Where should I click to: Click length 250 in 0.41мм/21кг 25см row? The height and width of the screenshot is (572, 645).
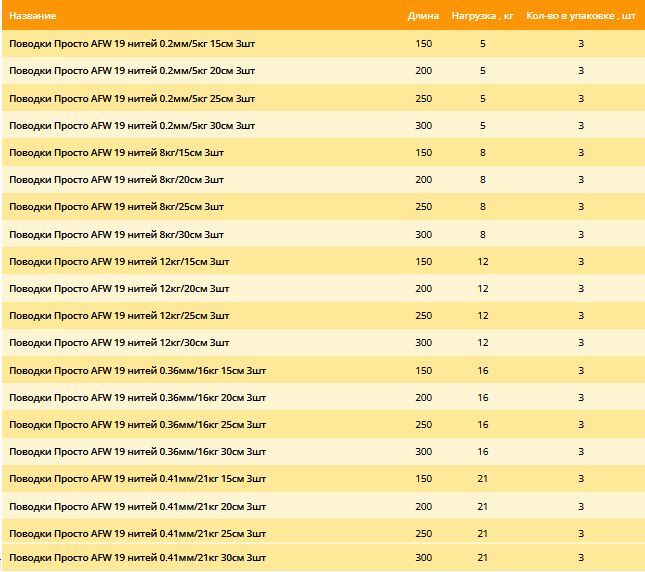[x=423, y=534]
